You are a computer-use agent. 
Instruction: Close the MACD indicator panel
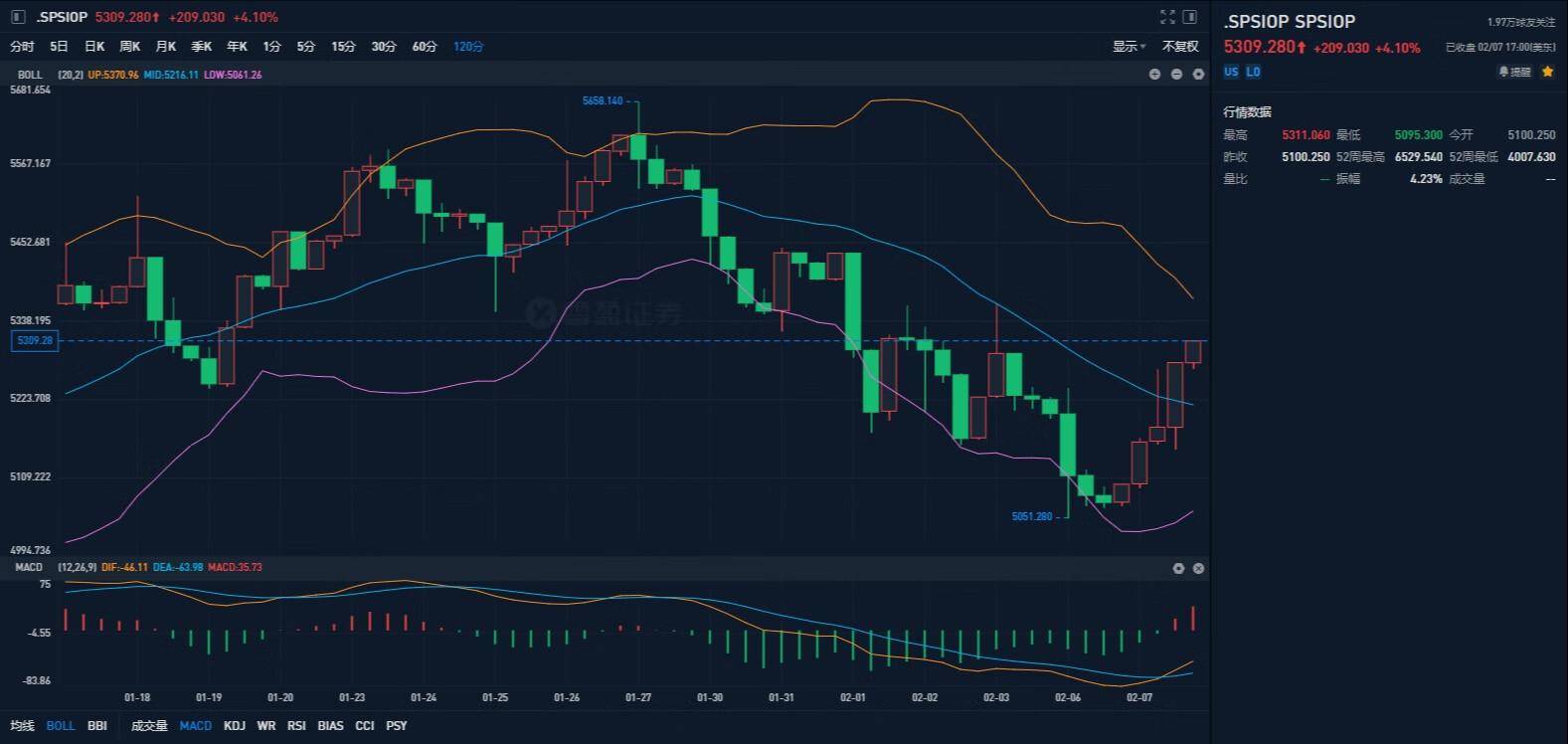tap(1198, 568)
